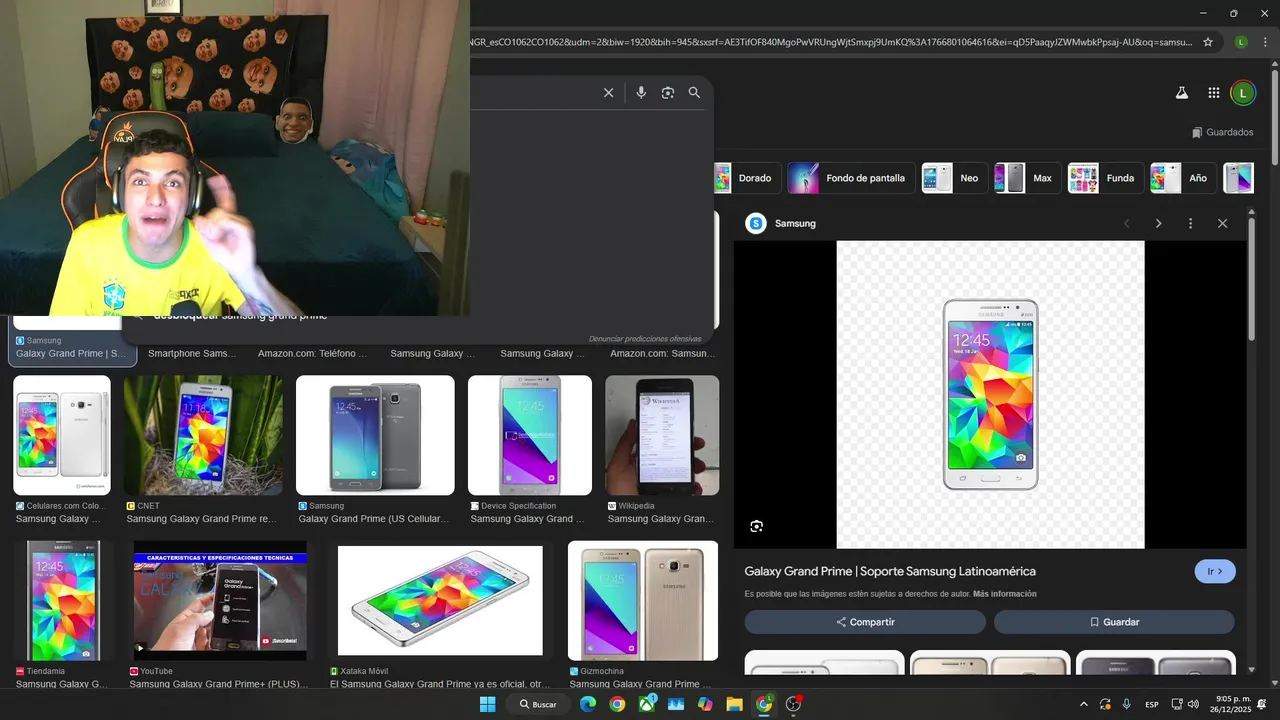The image size is (1280, 720).
Task: Open the notifications bell in taskbar
Action: 1262,705
